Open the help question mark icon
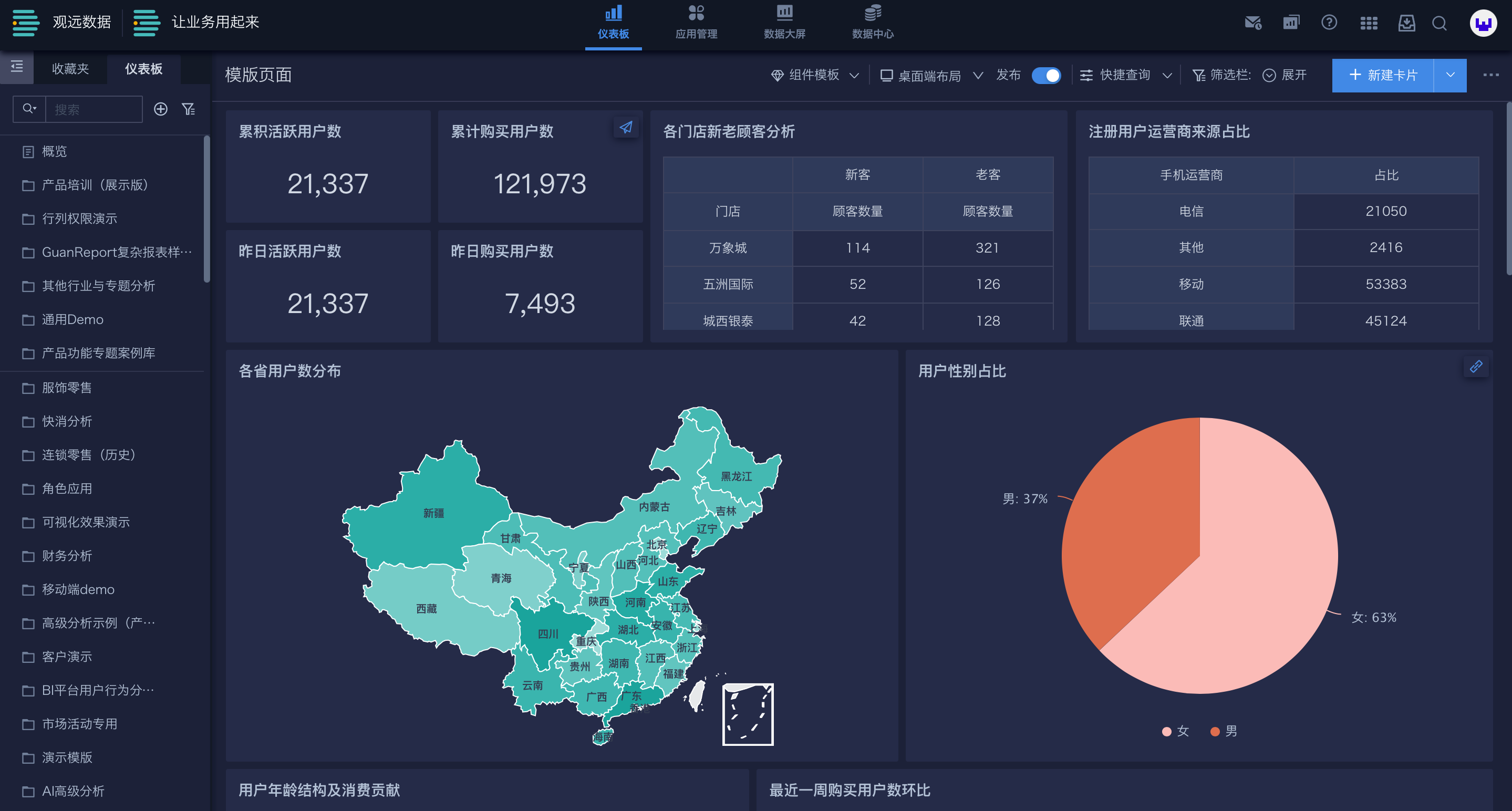 click(1329, 23)
